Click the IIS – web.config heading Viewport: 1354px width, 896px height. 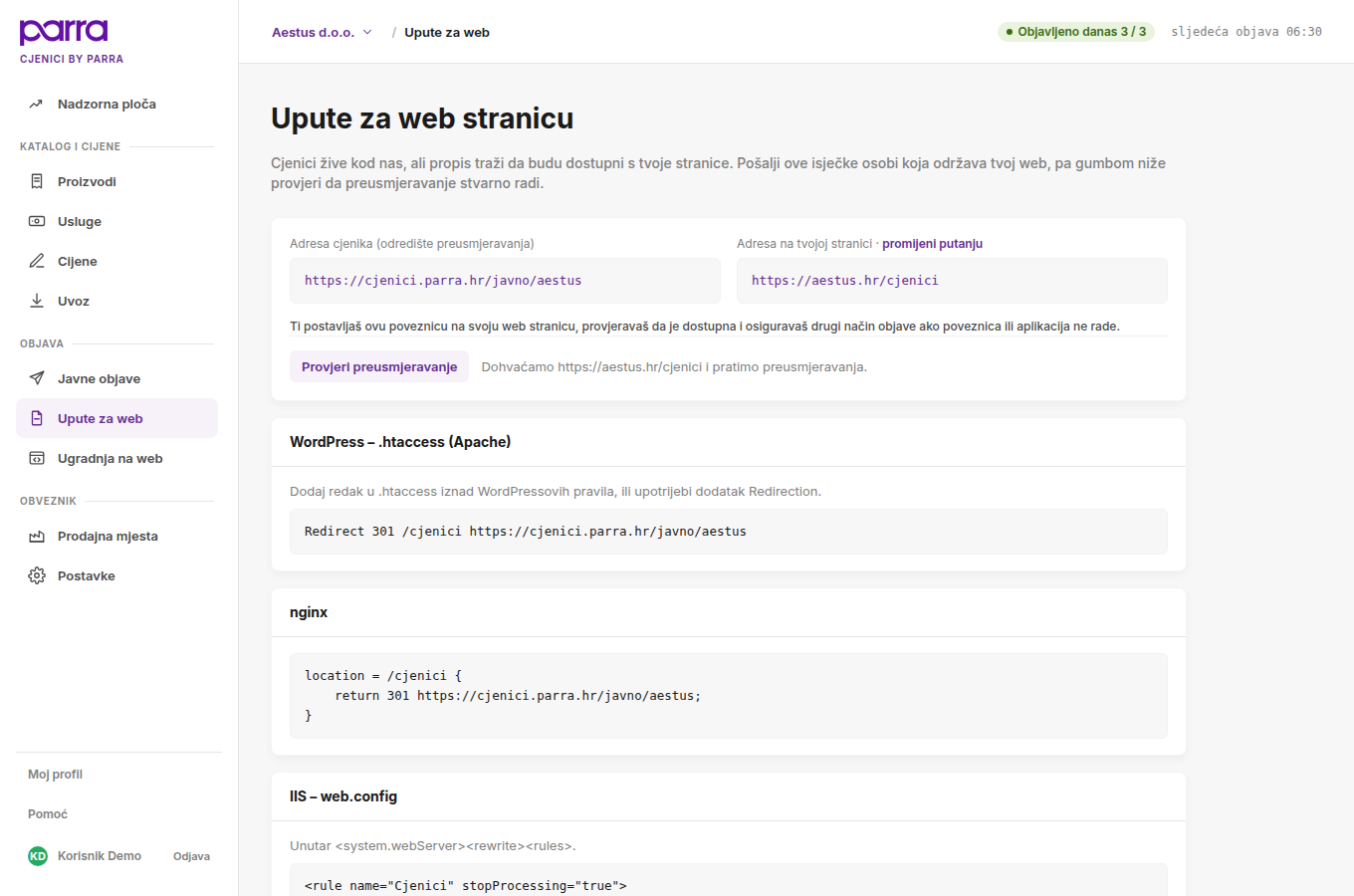pyautogui.click(x=343, y=796)
